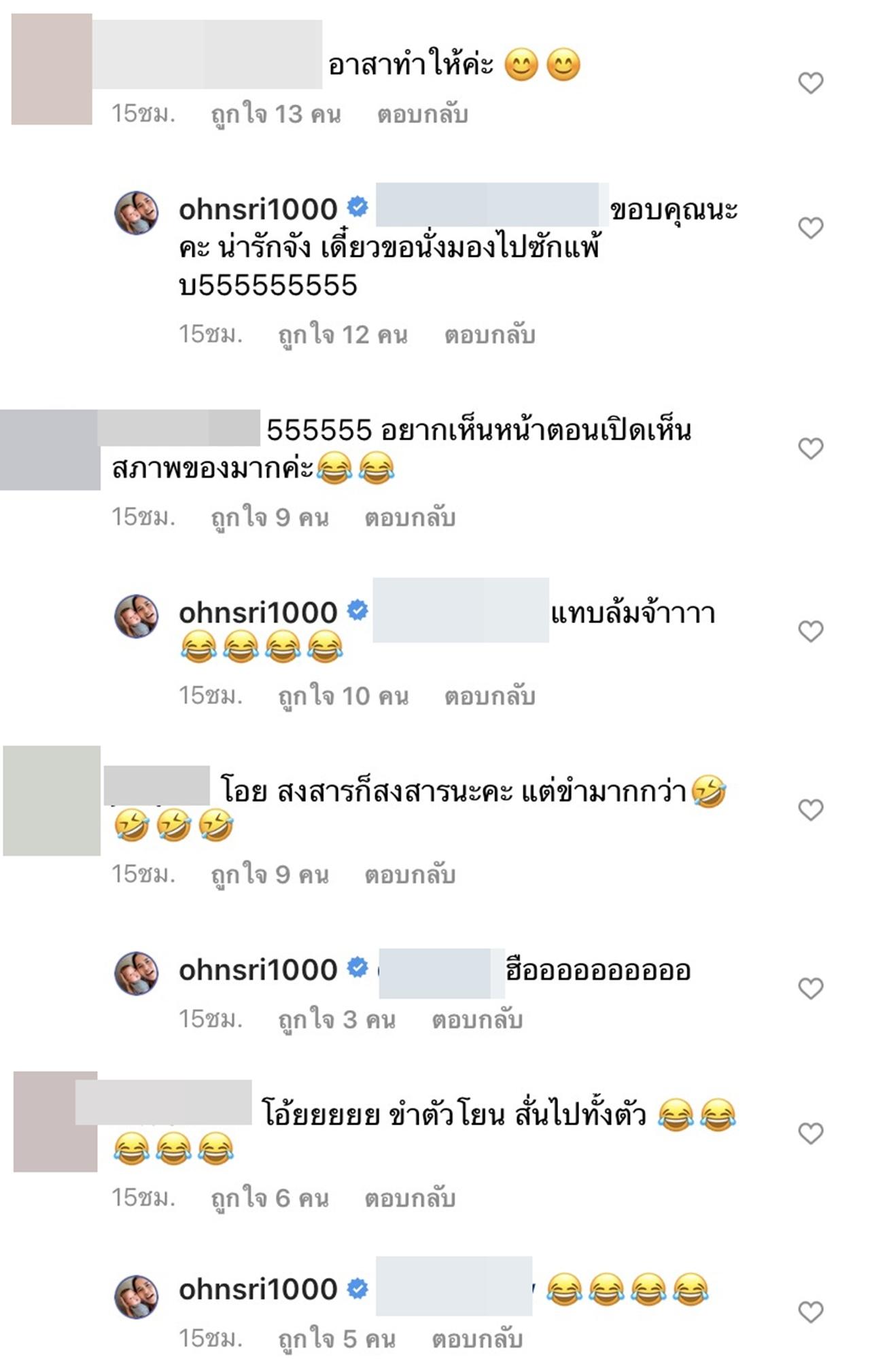Tap ตอบกลับ under the reply with 12 likes
Screen dimensions: 870x1372
pyautogui.click(x=490, y=335)
